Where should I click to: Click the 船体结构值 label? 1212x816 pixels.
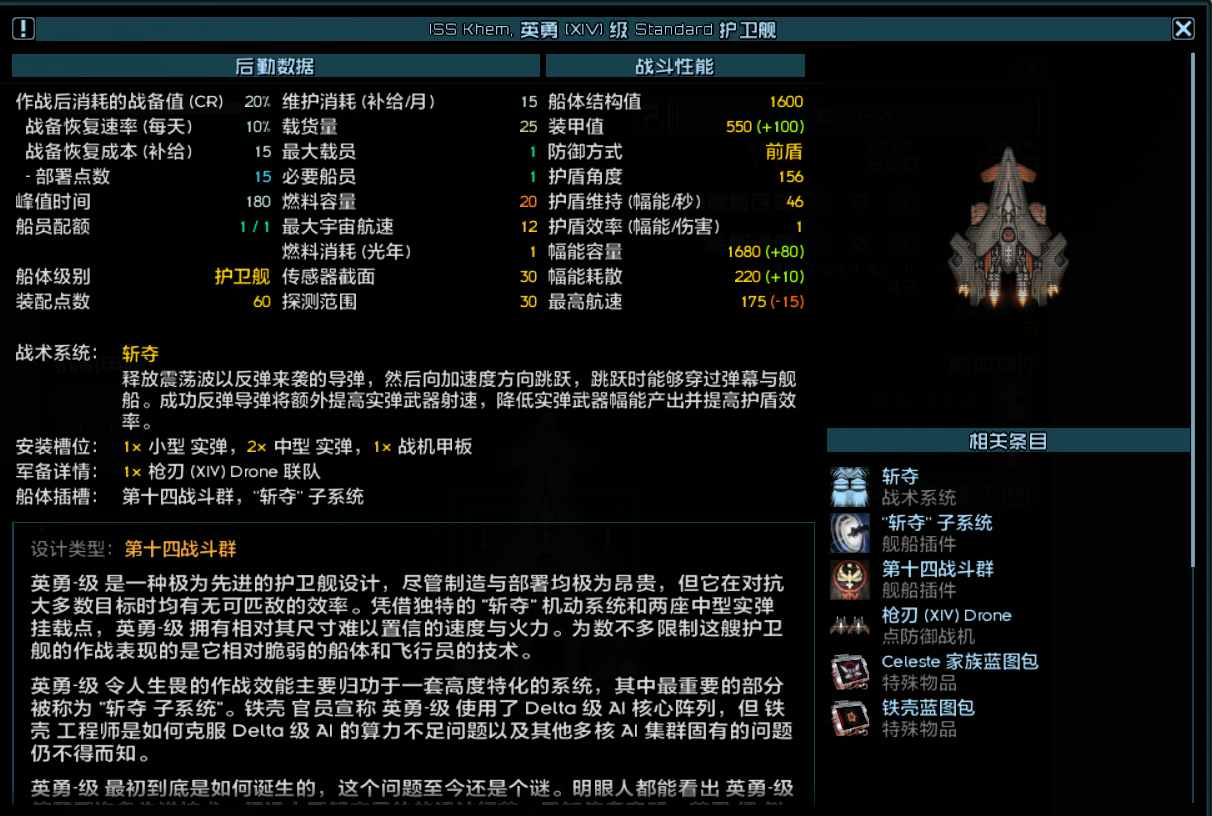pyautogui.click(x=595, y=102)
